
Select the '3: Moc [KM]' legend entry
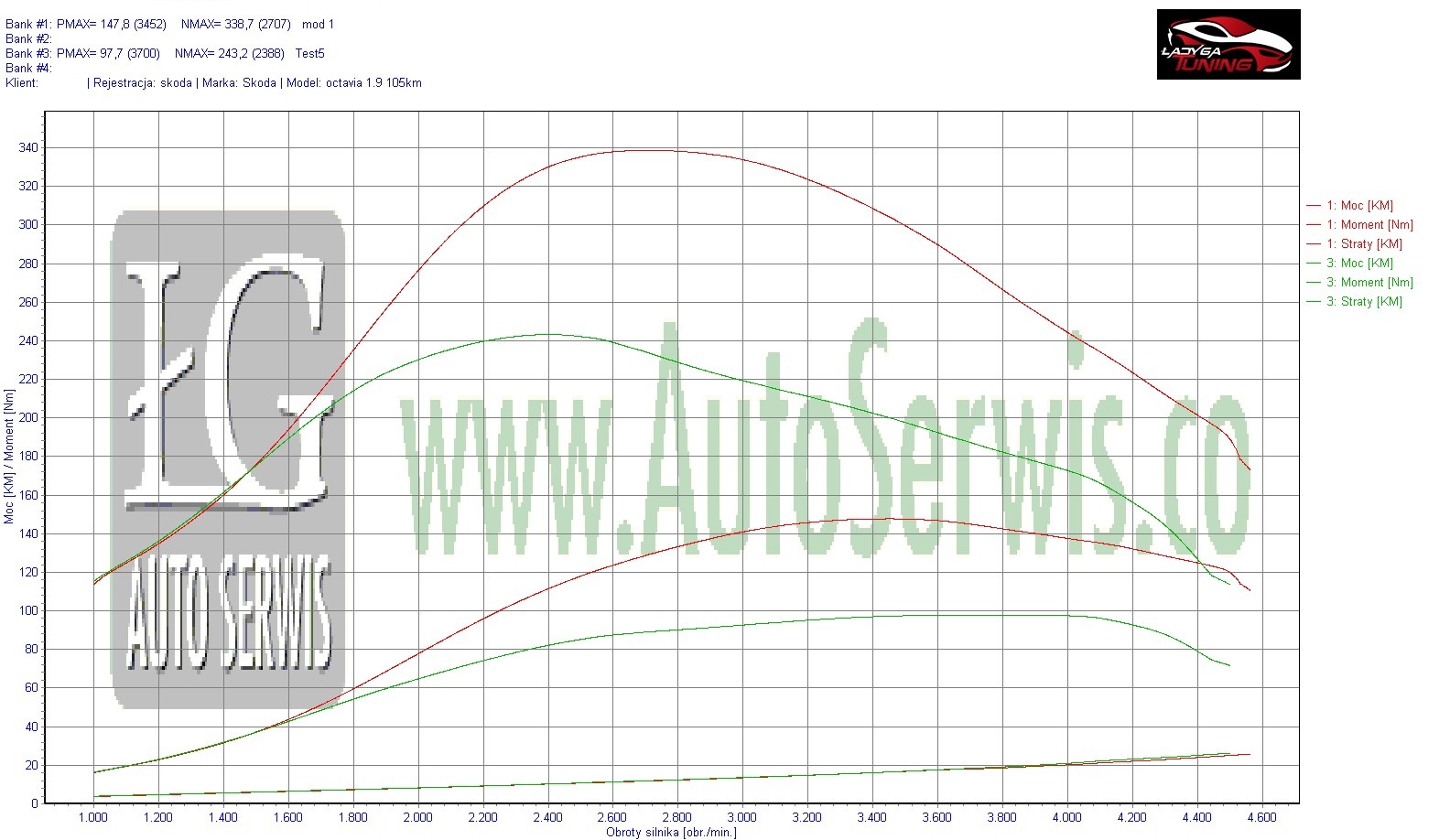coord(1359,264)
